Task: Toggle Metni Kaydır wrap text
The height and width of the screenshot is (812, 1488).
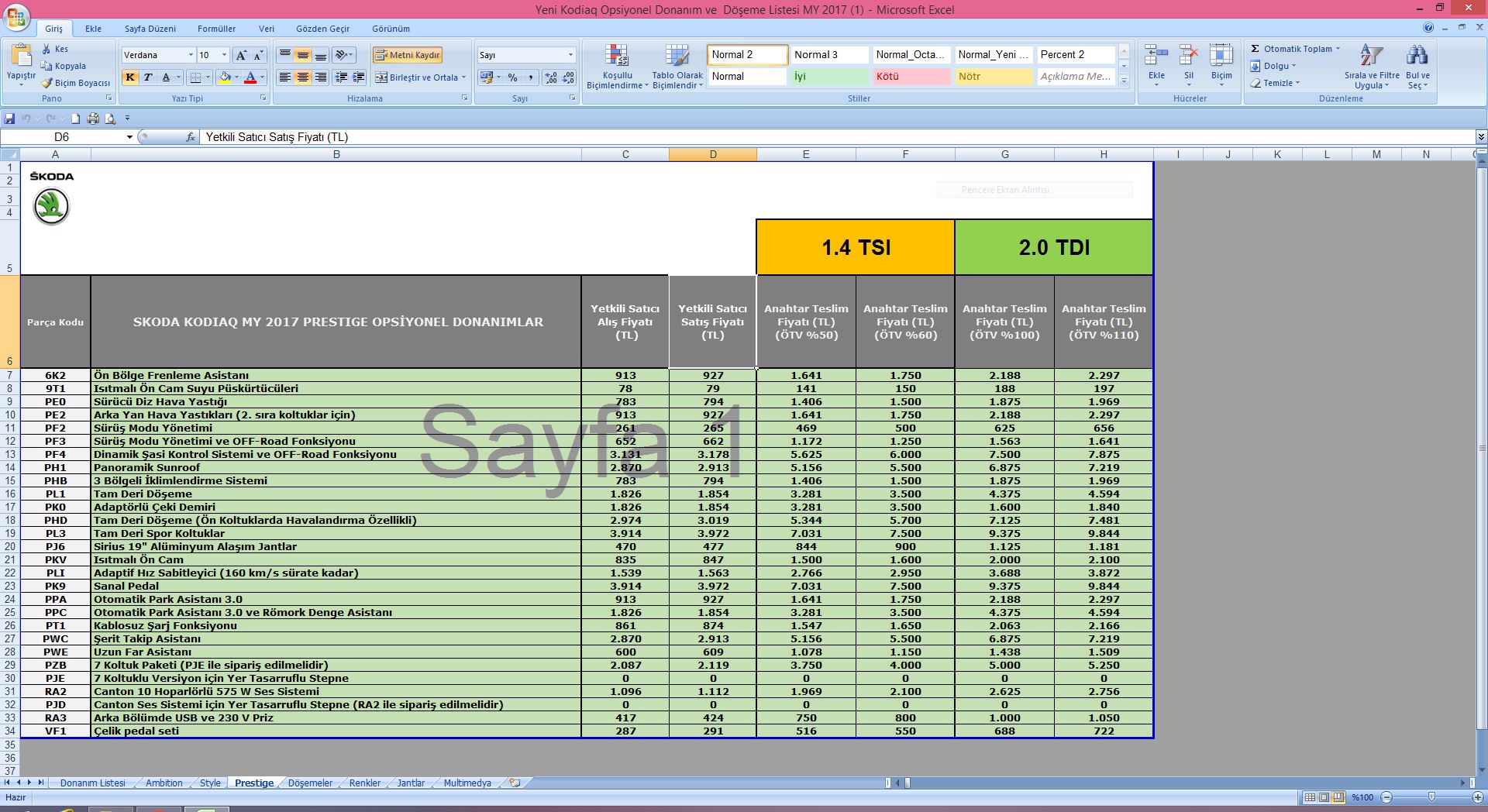Action: pyautogui.click(x=408, y=55)
